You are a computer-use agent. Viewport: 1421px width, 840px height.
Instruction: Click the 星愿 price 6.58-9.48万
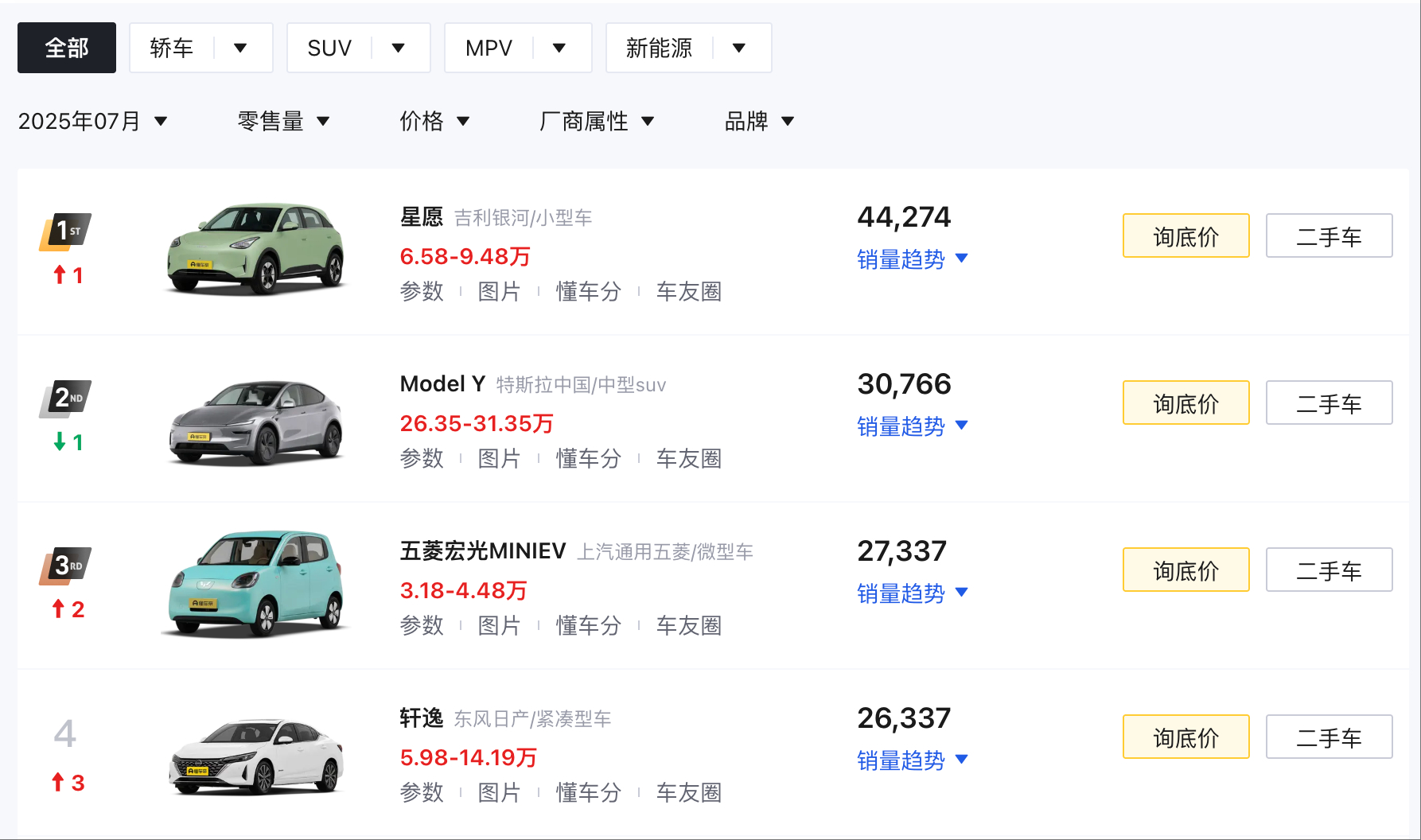(465, 256)
